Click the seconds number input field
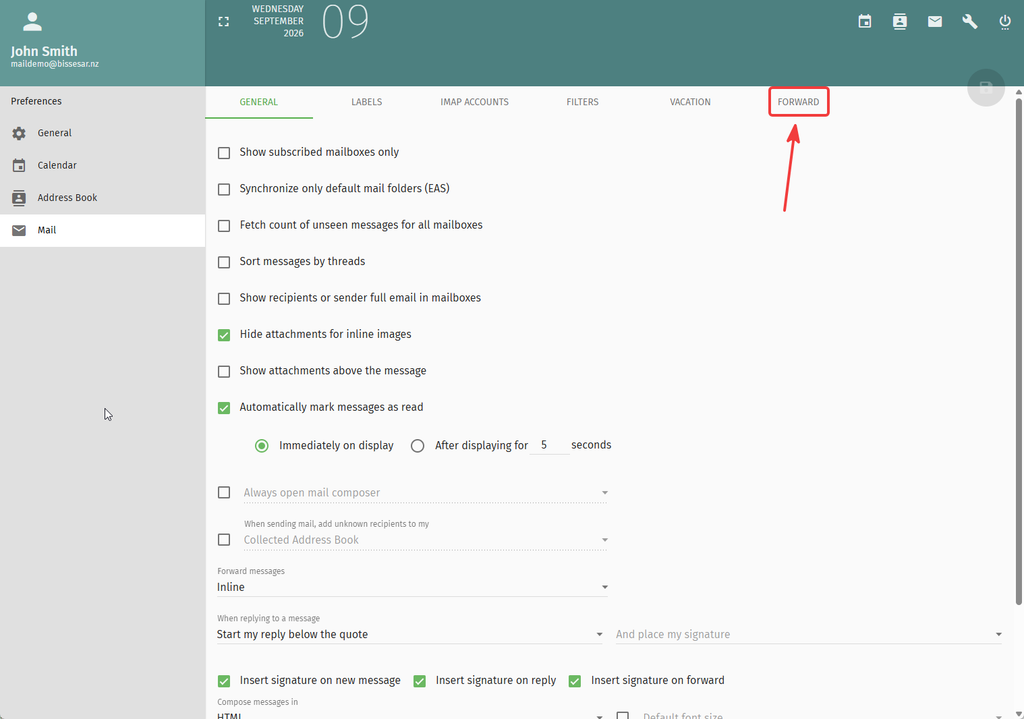The width and height of the screenshot is (1024, 719). pos(549,445)
